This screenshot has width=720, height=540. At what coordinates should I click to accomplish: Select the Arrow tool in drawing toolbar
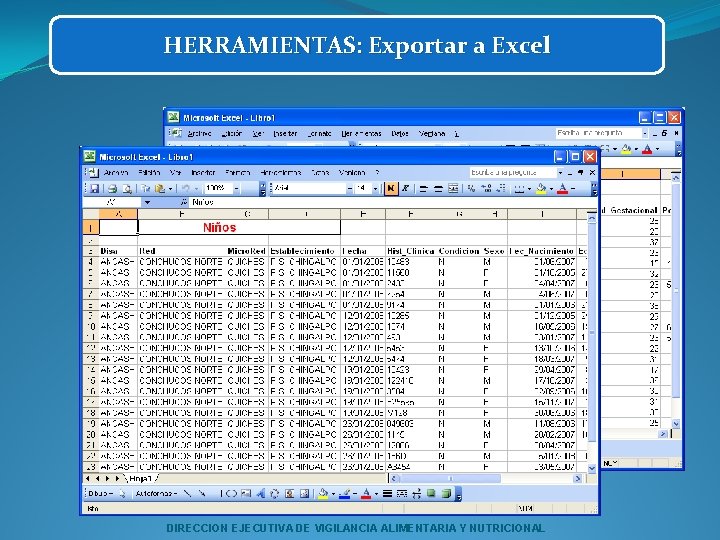202,494
